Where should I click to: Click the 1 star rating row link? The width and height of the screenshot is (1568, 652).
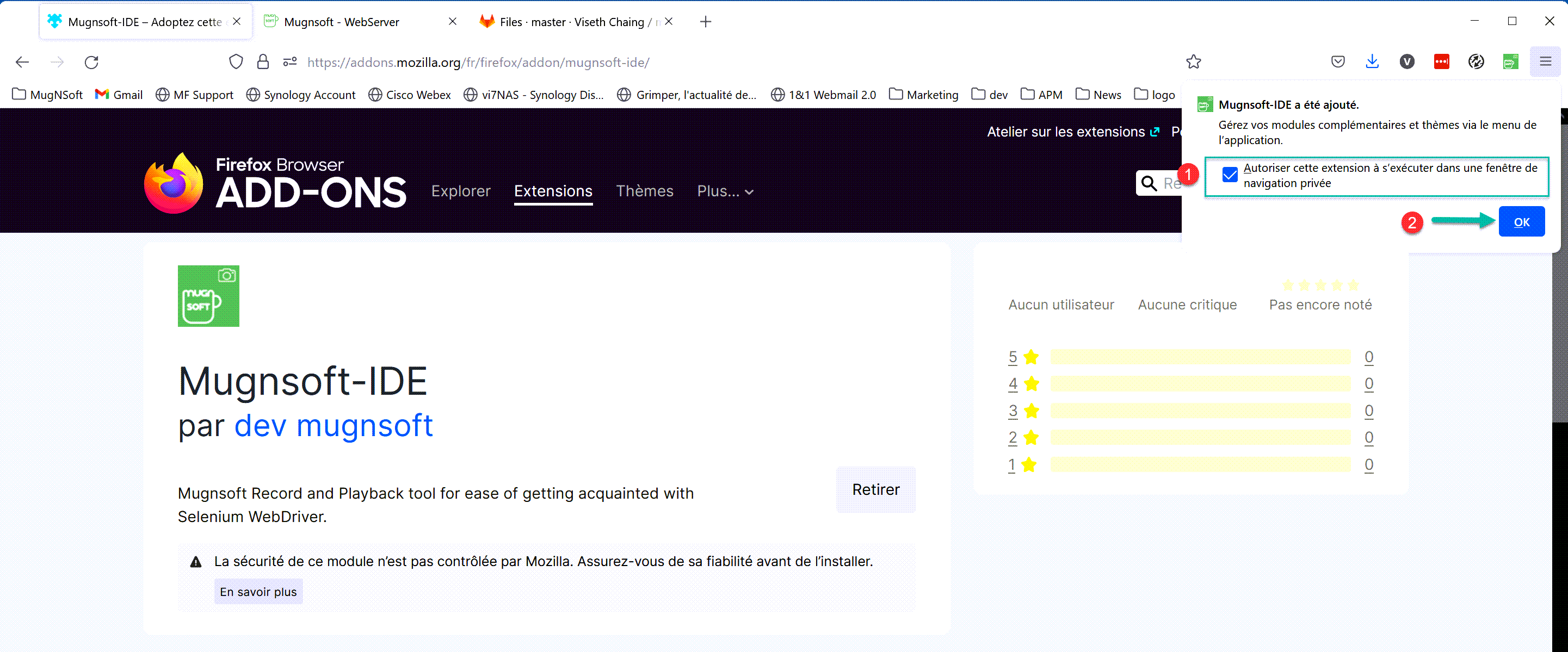coord(1190,465)
